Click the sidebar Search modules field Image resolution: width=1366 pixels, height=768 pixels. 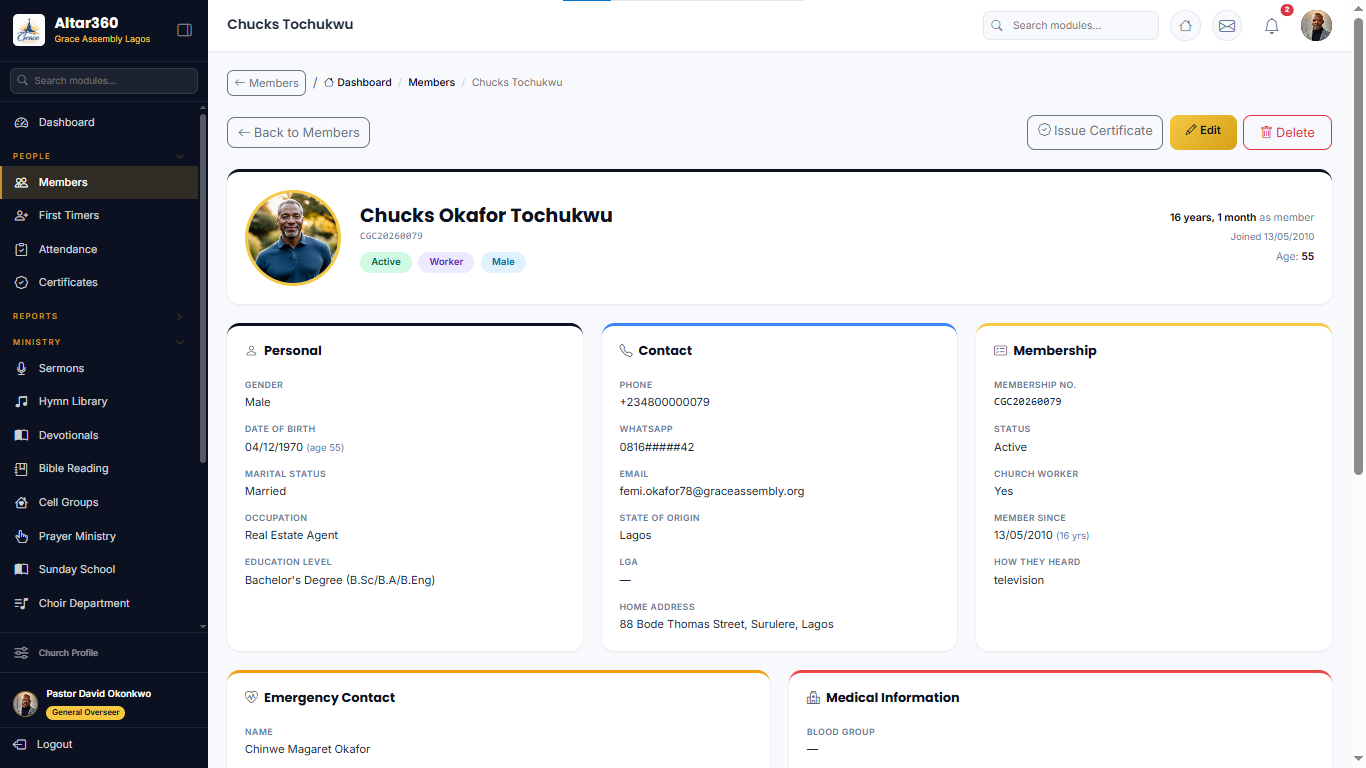(x=104, y=80)
